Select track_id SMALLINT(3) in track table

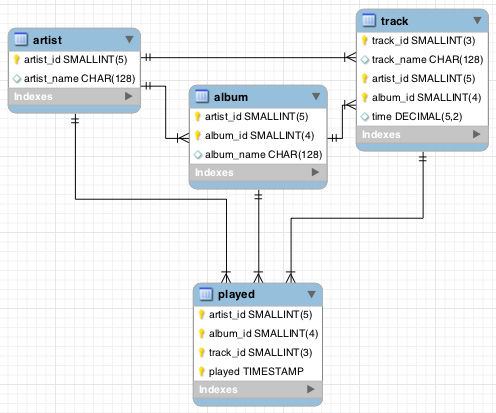(x=424, y=40)
